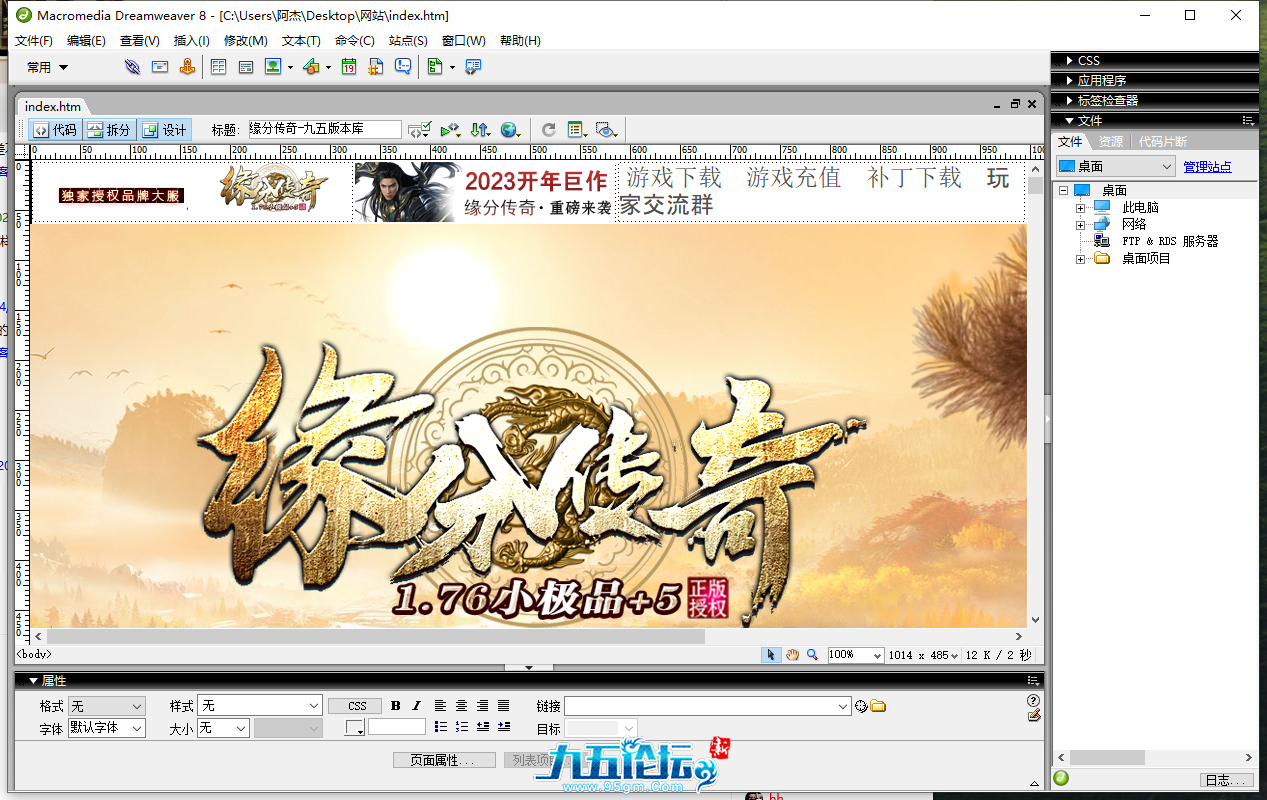Open the 插入(I) menu
The image size is (1267, 800).
click(192, 41)
